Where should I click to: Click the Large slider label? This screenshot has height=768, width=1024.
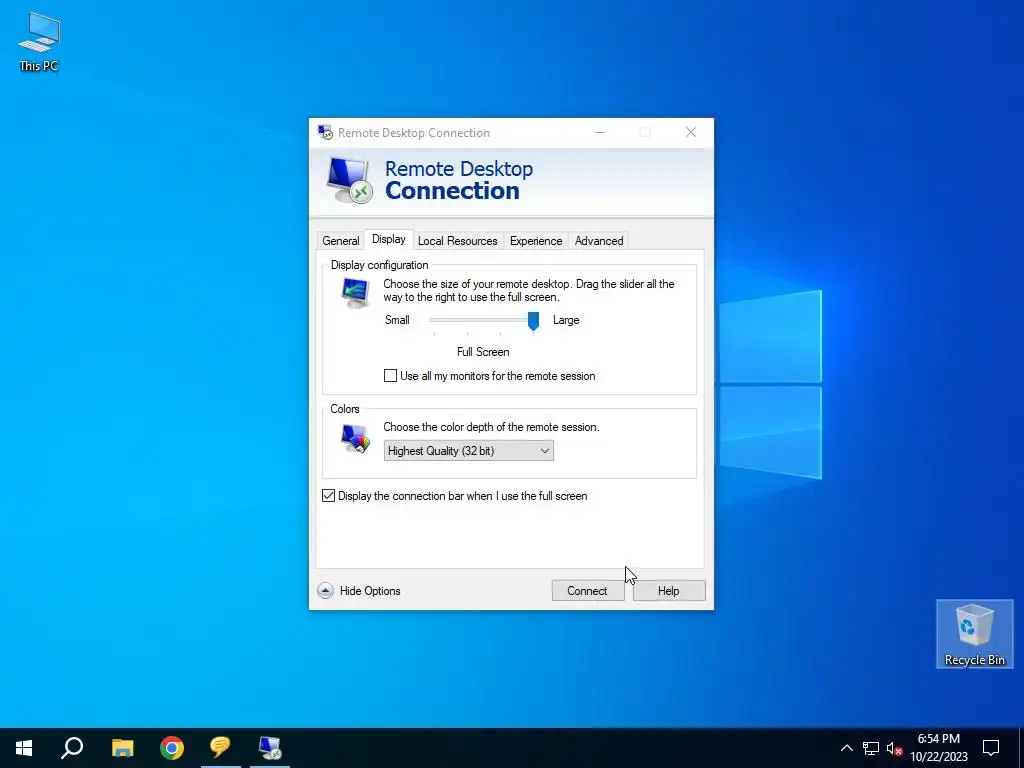(566, 320)
